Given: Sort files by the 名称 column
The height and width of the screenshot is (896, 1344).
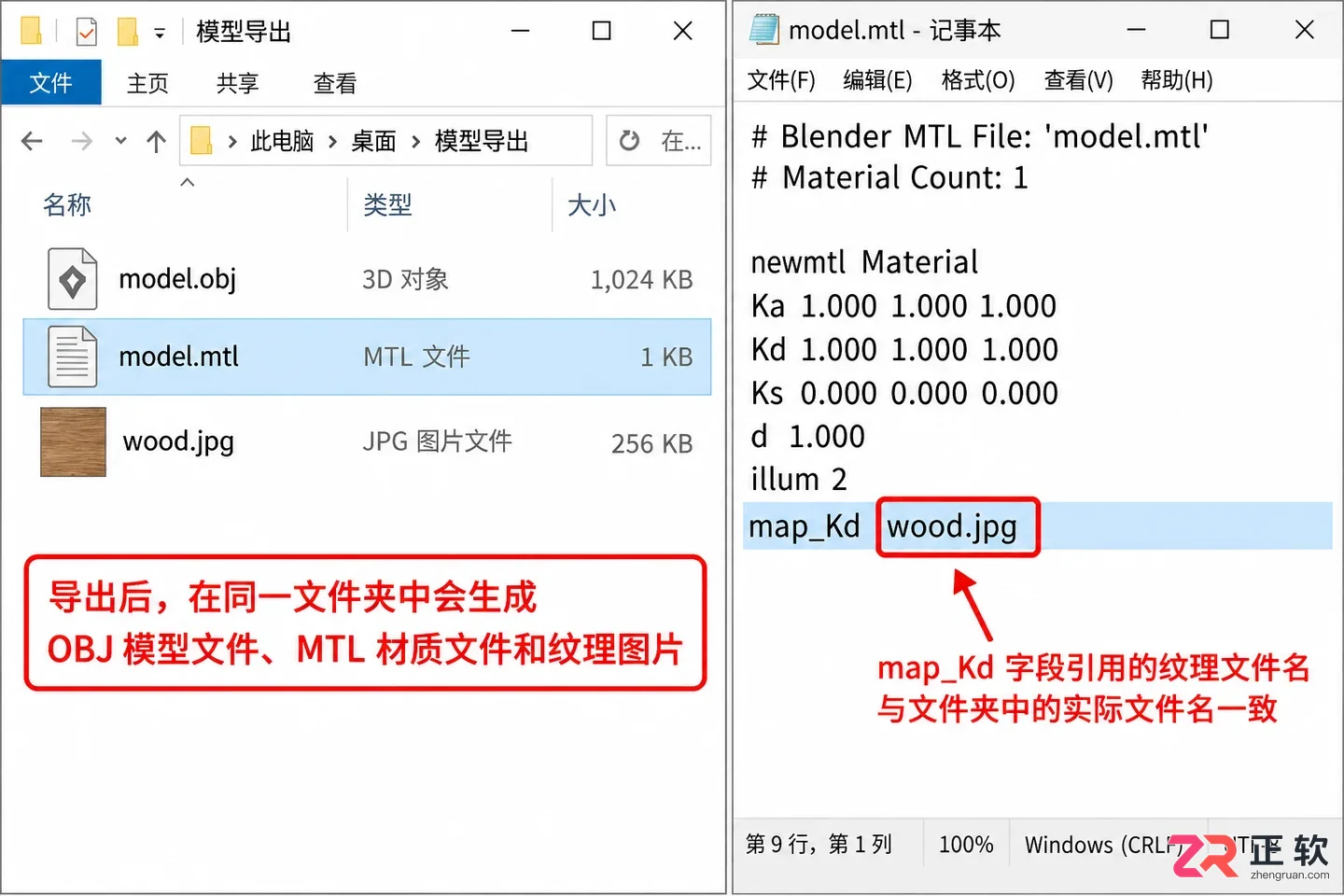Looking at the screenshot, I should click(x=67, y=205).
